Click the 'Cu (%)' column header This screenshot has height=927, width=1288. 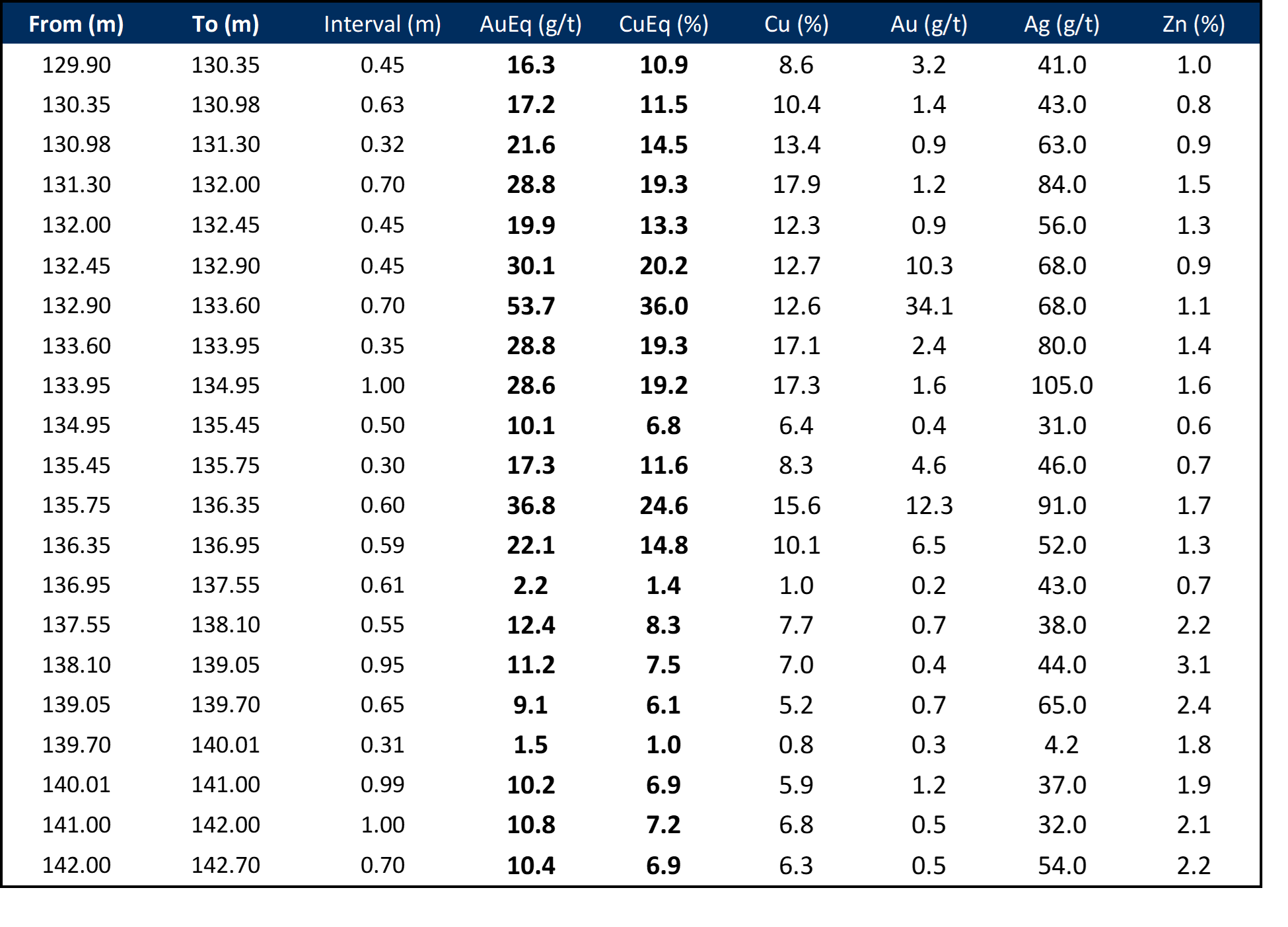point(797,24)
